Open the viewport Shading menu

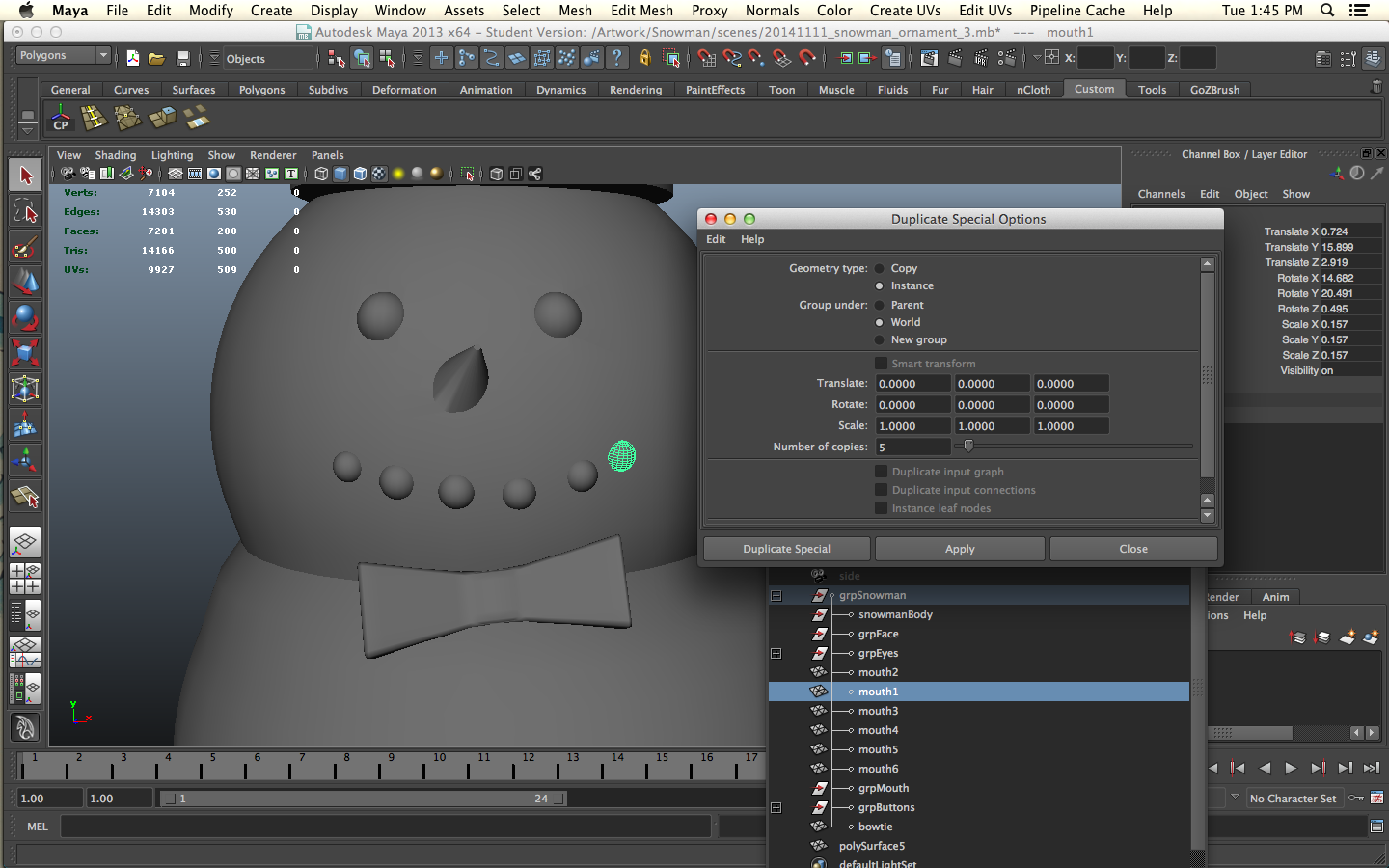[116, 155]
